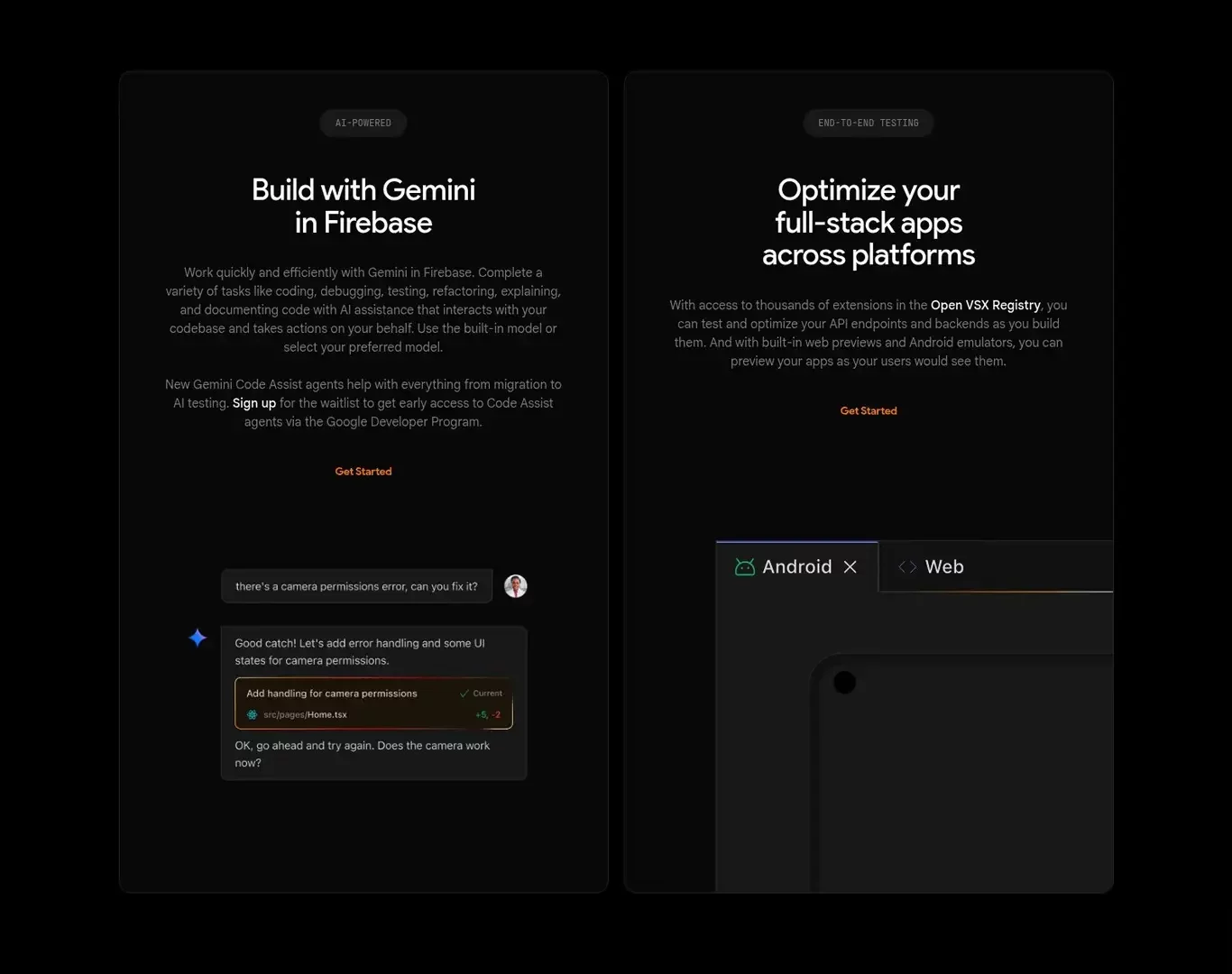The image size is (1232, 974).
Task: Click the Gemini sparkle icon
Action: (198, 638)
